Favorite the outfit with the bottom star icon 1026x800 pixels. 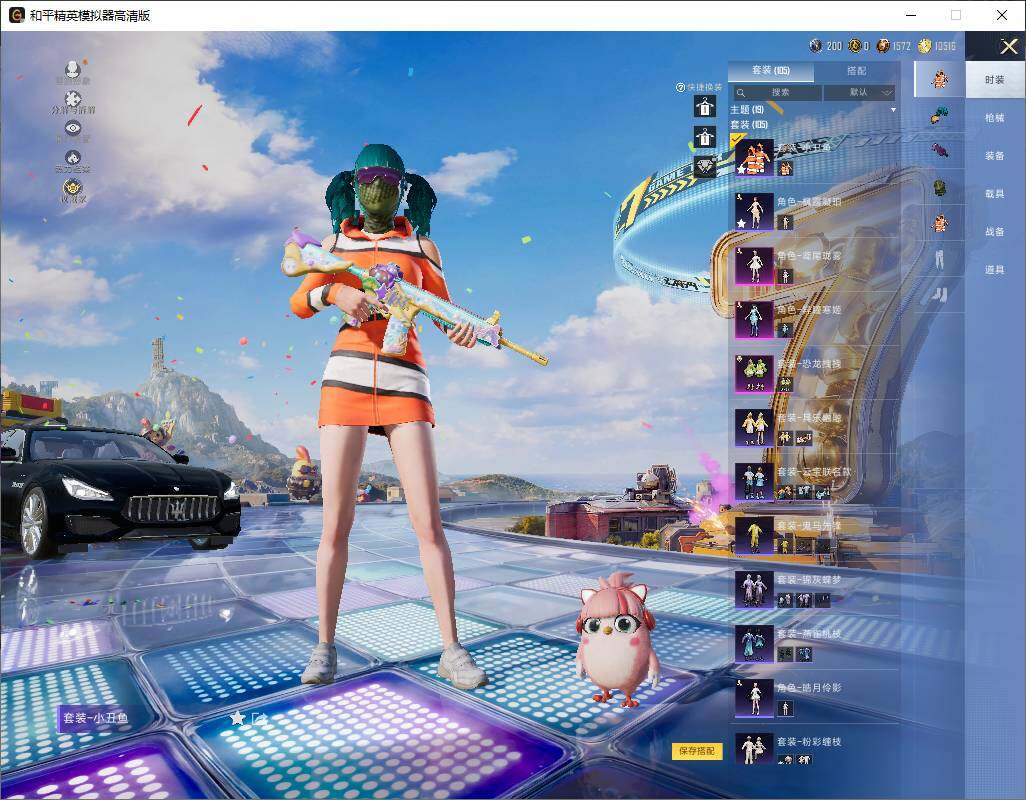237,718
